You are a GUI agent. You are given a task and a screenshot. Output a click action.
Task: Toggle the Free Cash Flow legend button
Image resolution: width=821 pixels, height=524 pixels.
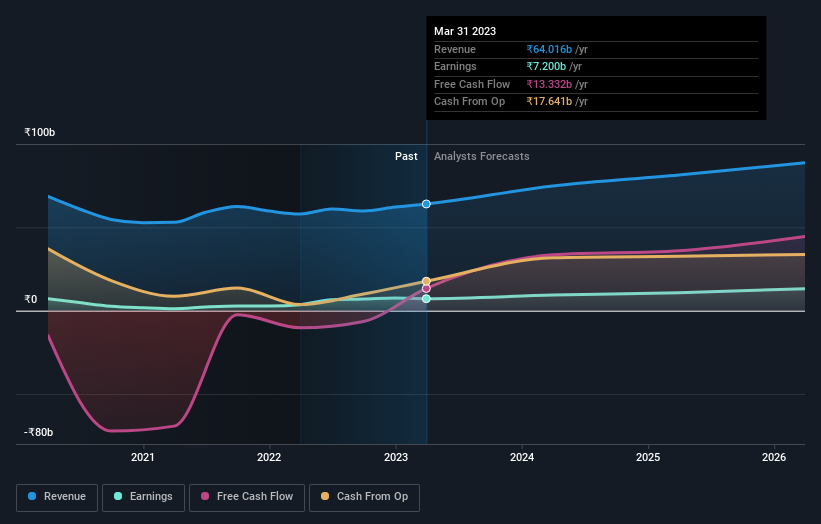tap(247, 497)
